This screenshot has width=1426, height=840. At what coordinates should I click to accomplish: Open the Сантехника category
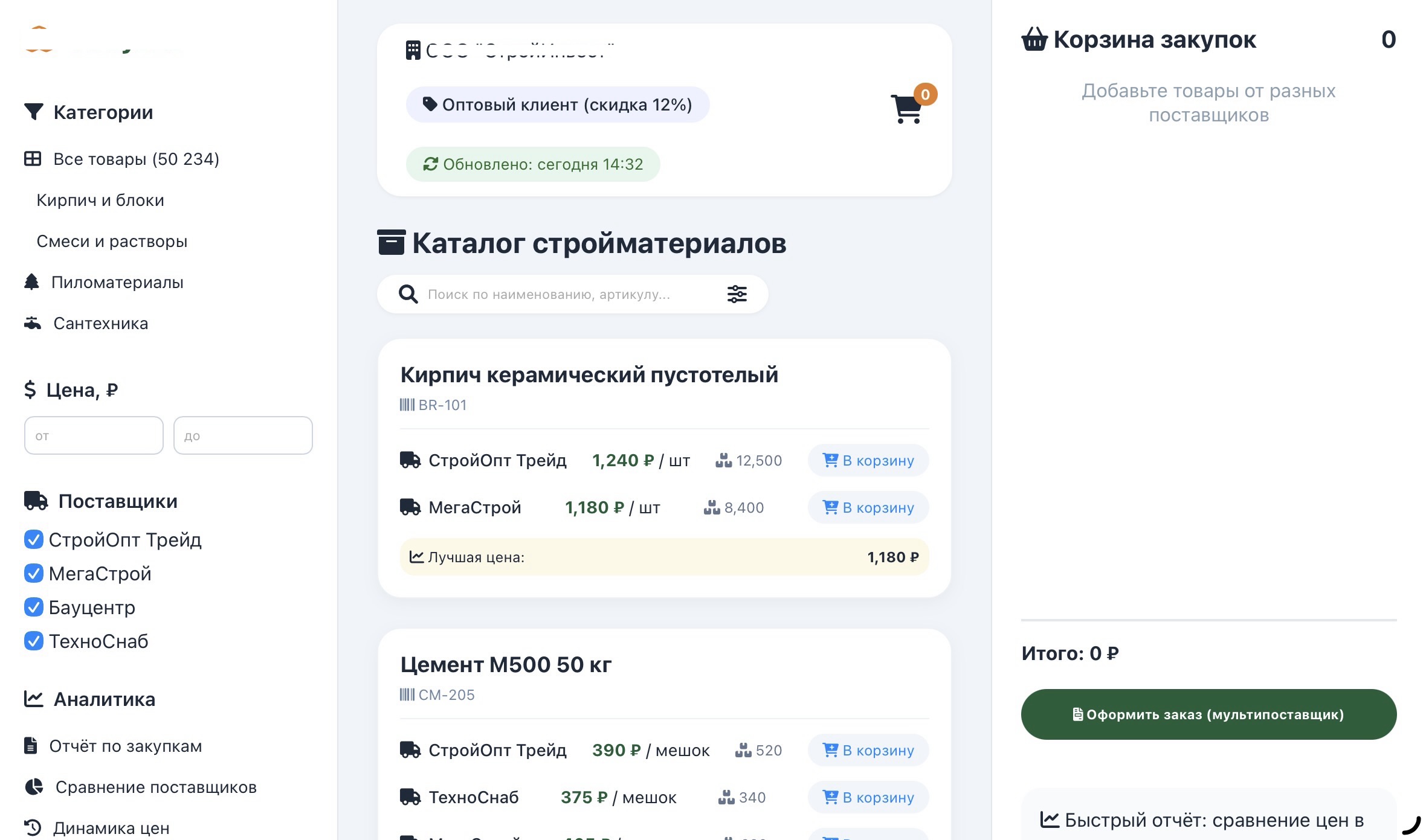click(99, 323)
